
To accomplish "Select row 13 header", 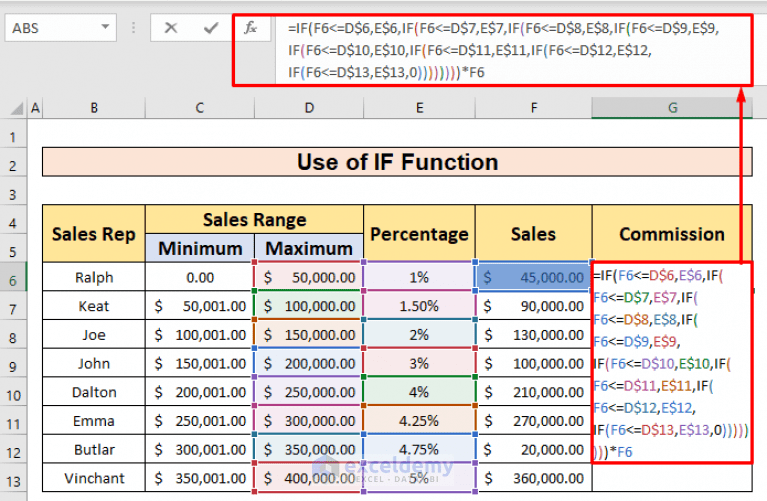I will coord(13,481).
